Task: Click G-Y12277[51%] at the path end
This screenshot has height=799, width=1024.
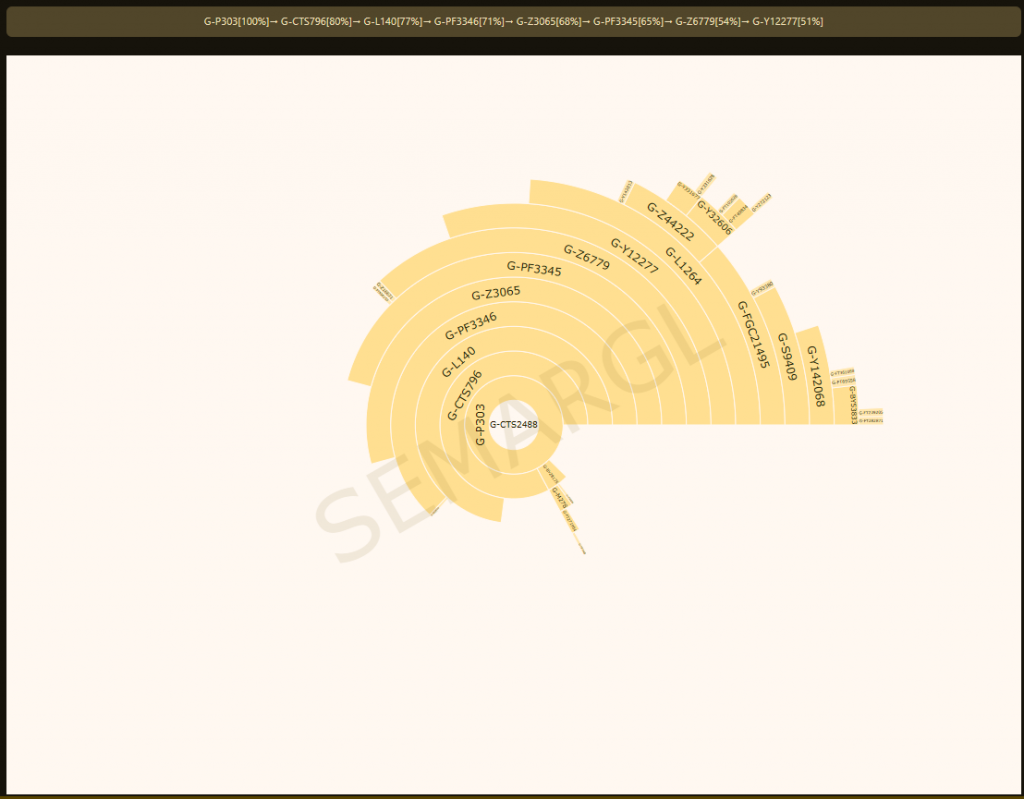Action: click(x=787, y=21)
